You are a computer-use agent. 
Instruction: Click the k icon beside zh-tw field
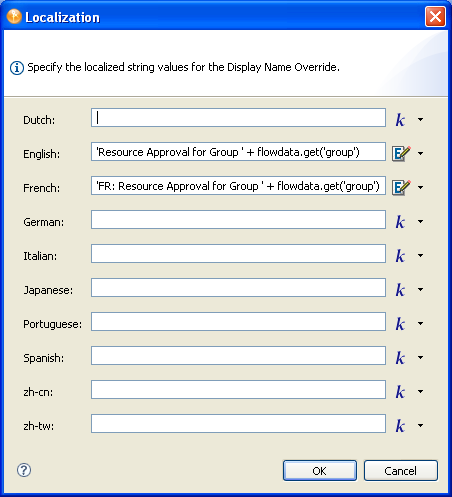(400, 426)
